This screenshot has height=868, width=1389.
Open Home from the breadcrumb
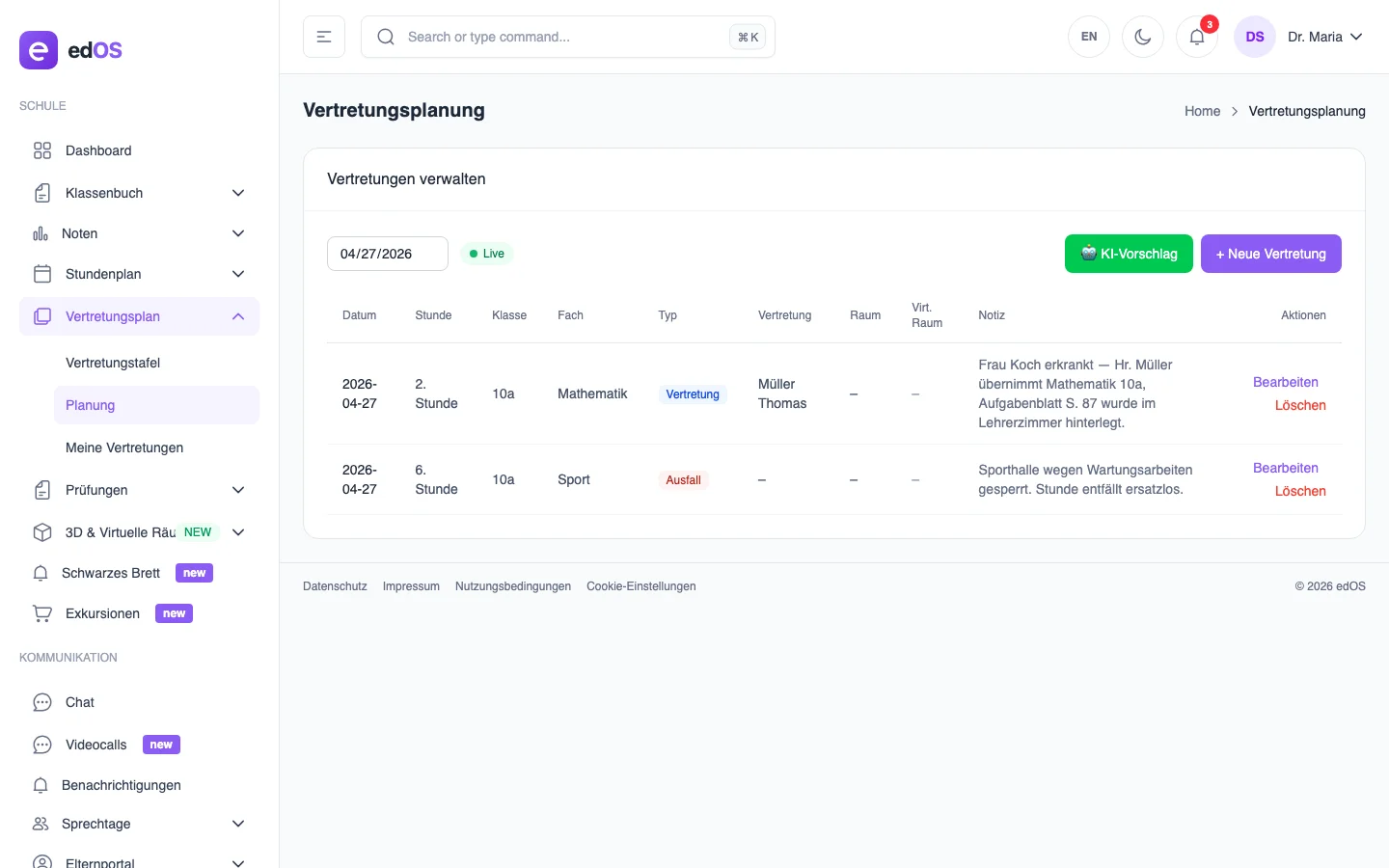1202,111
